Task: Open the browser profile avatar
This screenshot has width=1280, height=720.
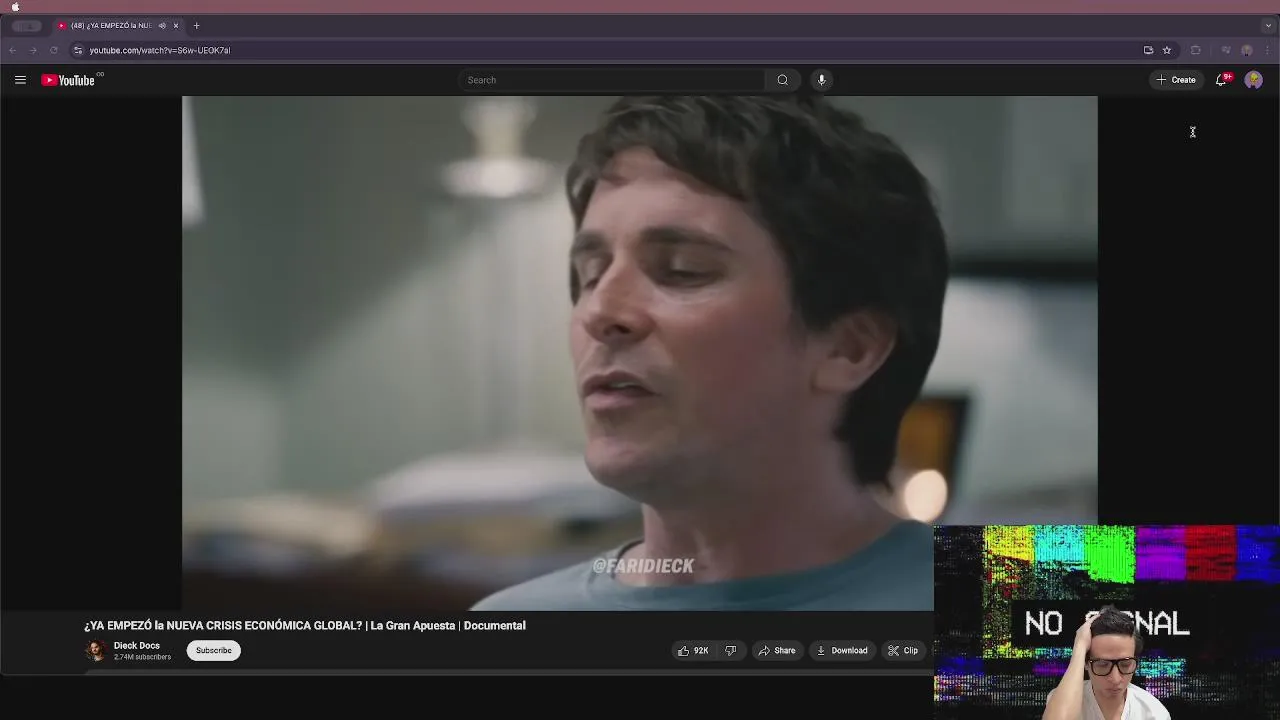Action: [x=1247, y=50]
